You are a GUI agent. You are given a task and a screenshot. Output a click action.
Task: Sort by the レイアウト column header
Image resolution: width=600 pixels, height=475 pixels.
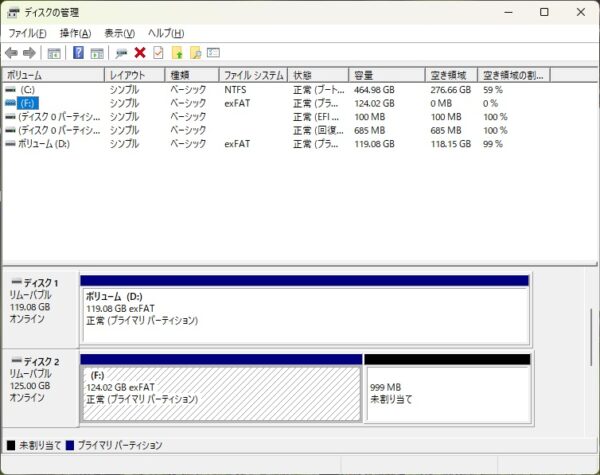click(x=134, y=75)
